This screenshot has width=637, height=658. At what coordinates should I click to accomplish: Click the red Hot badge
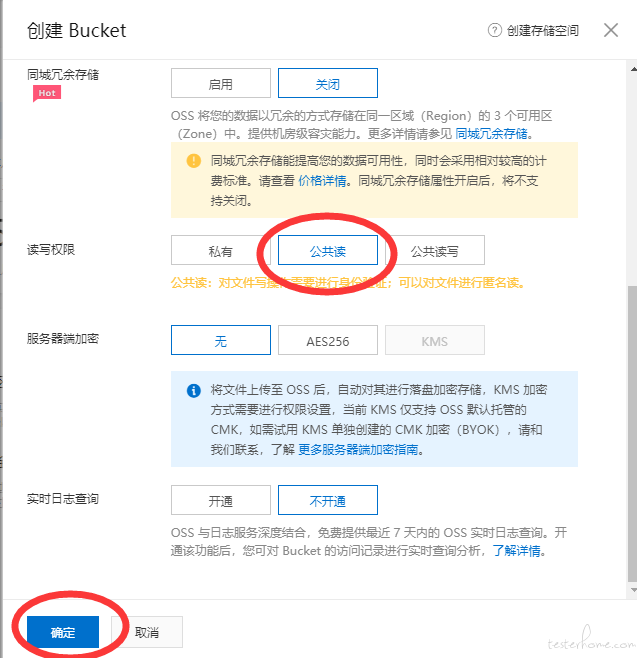[47, 93]
